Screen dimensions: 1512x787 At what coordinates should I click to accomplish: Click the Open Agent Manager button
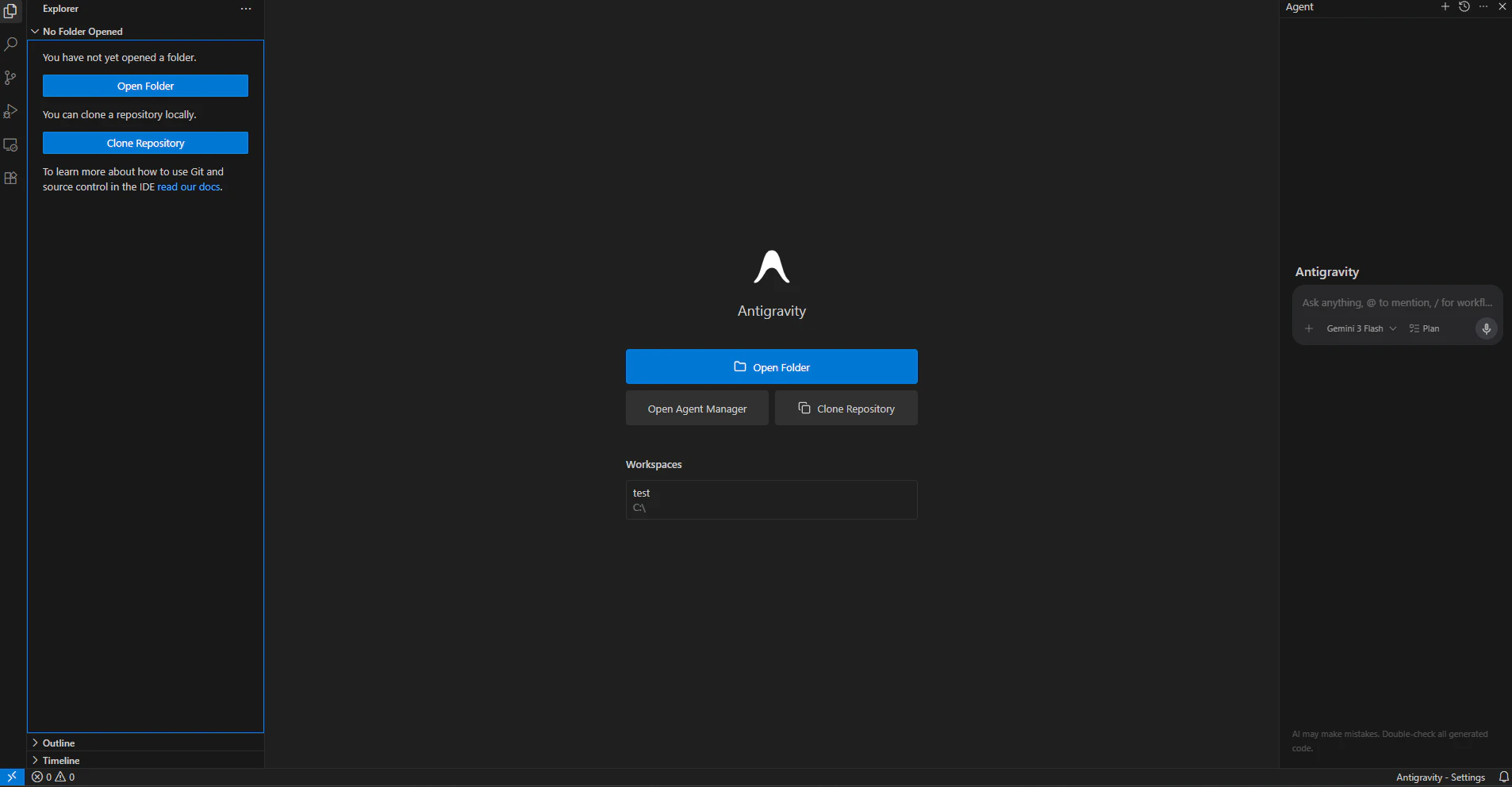click(x=697, y=408)
